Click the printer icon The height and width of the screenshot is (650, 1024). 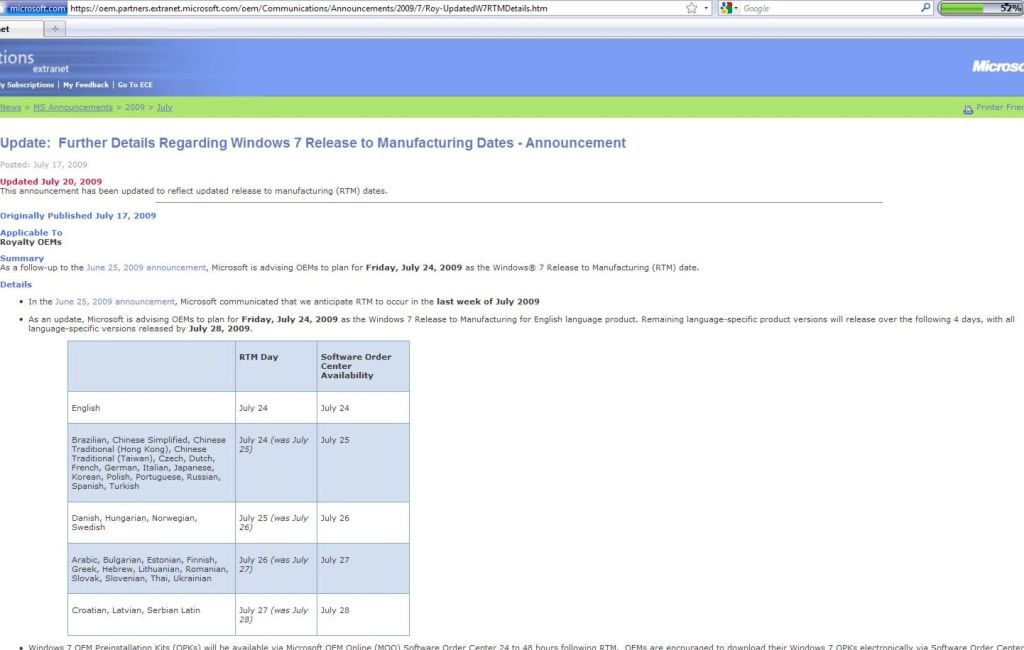(x=968, y=109)
